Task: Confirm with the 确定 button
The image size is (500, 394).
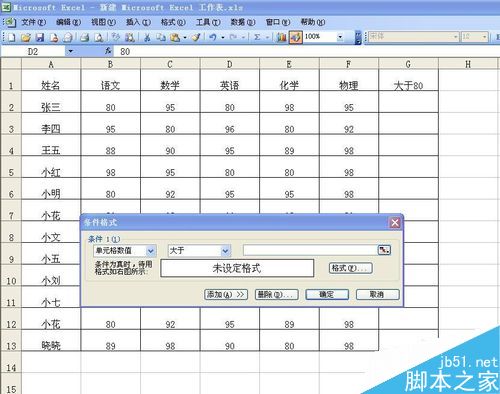Action: click(x=327, y=294)
